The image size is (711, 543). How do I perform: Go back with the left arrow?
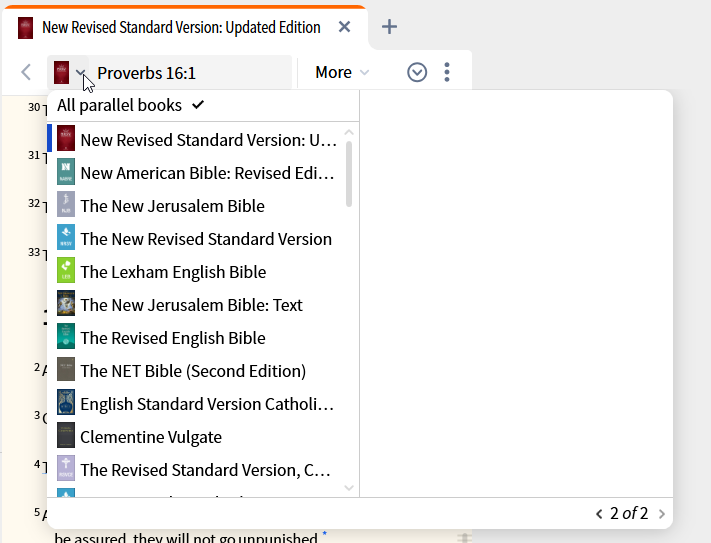[26, 72]
